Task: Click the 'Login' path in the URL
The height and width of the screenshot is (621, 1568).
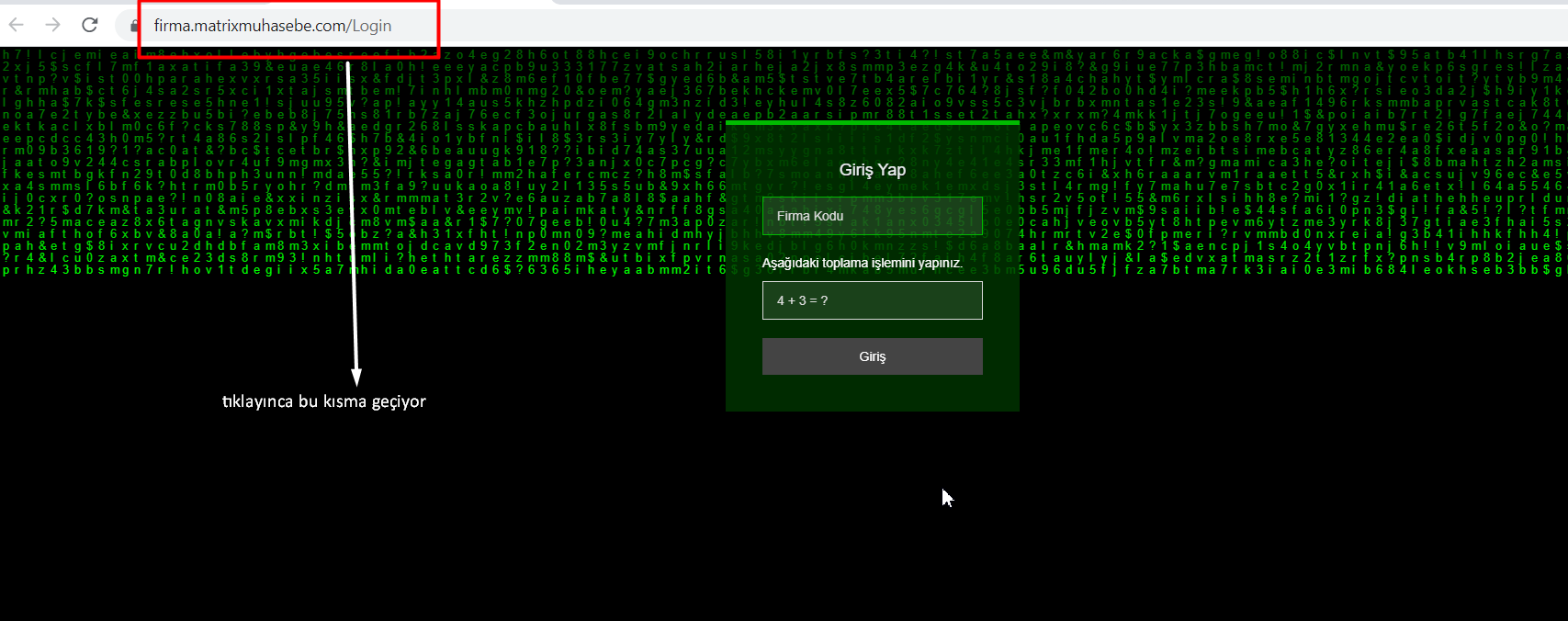Action: point(372,26)
